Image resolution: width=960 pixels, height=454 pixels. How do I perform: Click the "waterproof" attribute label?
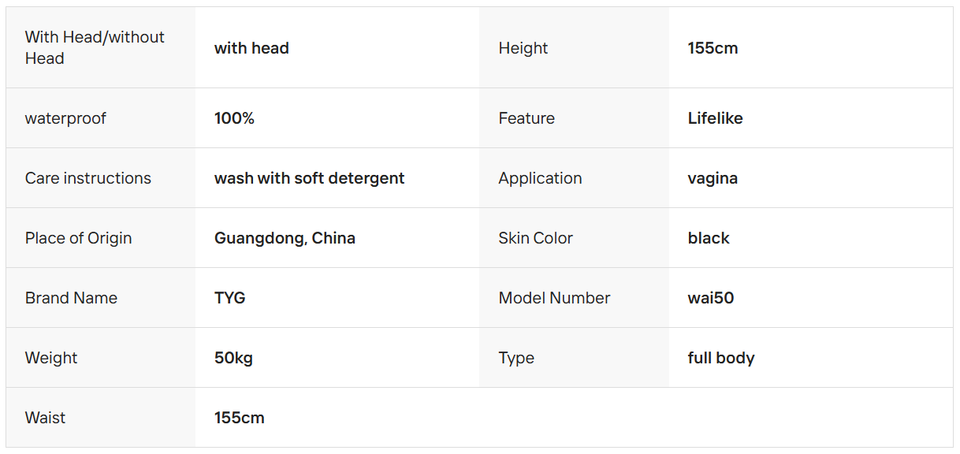pos(65,118)
